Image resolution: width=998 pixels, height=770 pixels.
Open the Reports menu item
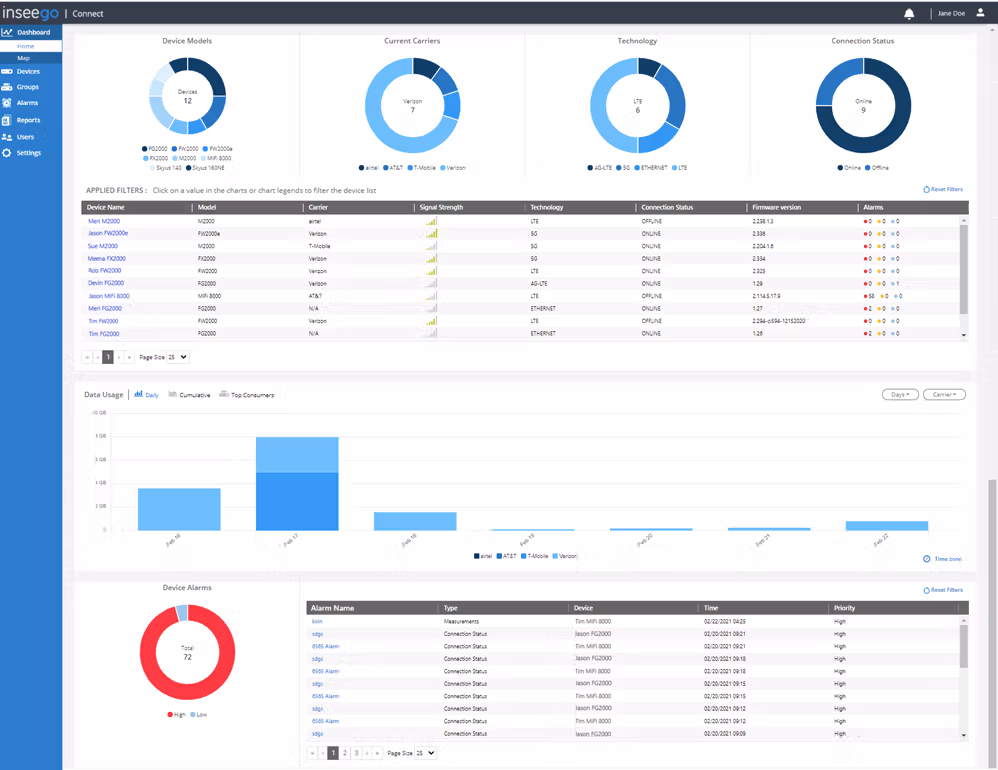28,120
